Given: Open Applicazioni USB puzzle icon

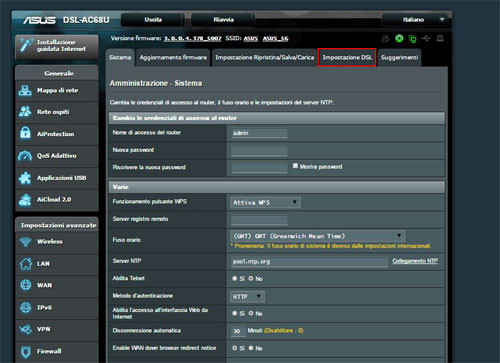Looking at the screenshot, I should (25, 178).
